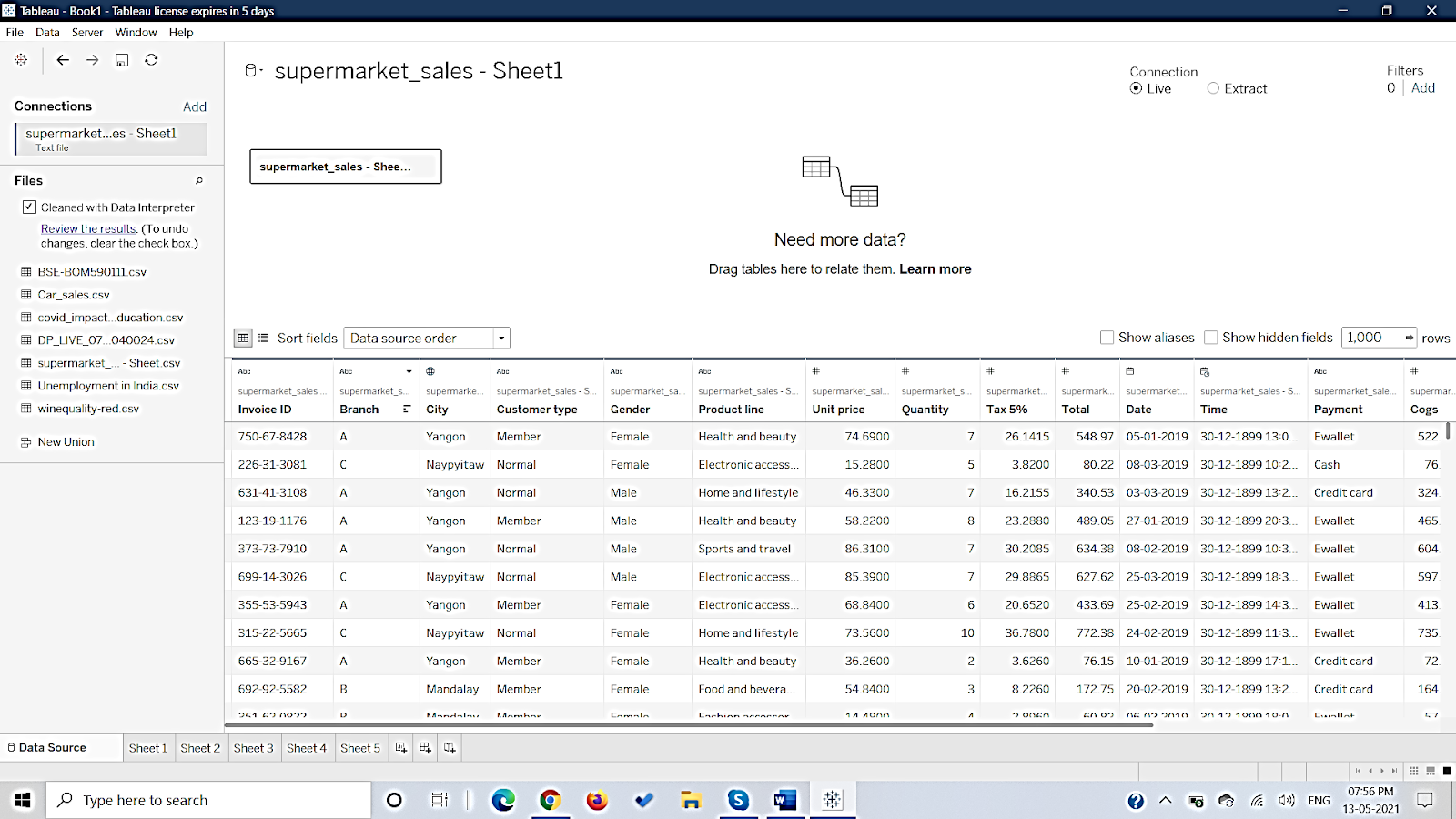This screenshot has width=1456, height=819.
Task: Open the Branch column dropdown arrow
Action: 409,371
